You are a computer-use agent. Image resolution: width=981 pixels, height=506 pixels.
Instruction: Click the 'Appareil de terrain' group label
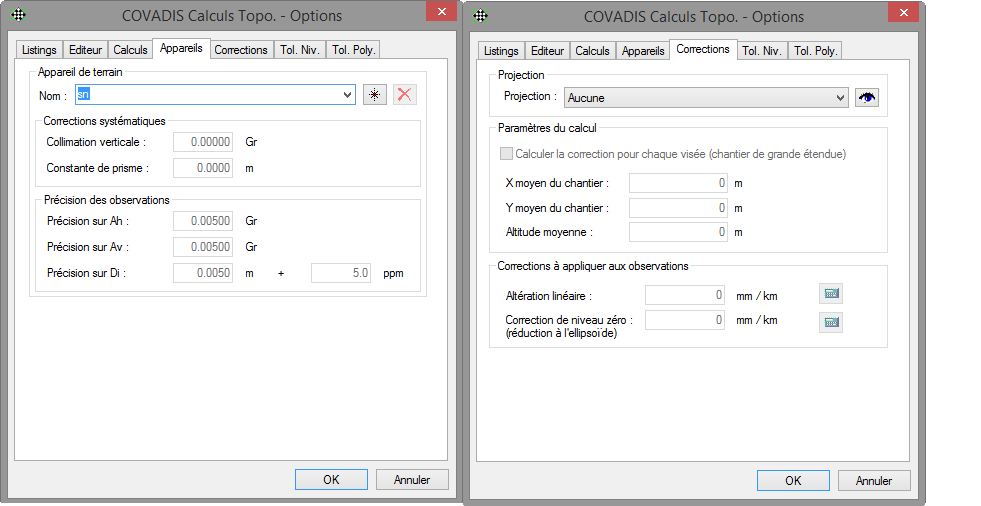[x=80, y=72]
